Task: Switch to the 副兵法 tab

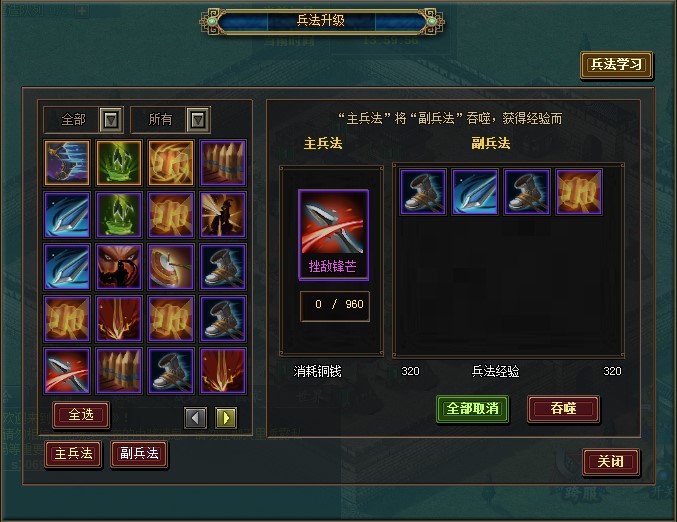Action: 139,453
